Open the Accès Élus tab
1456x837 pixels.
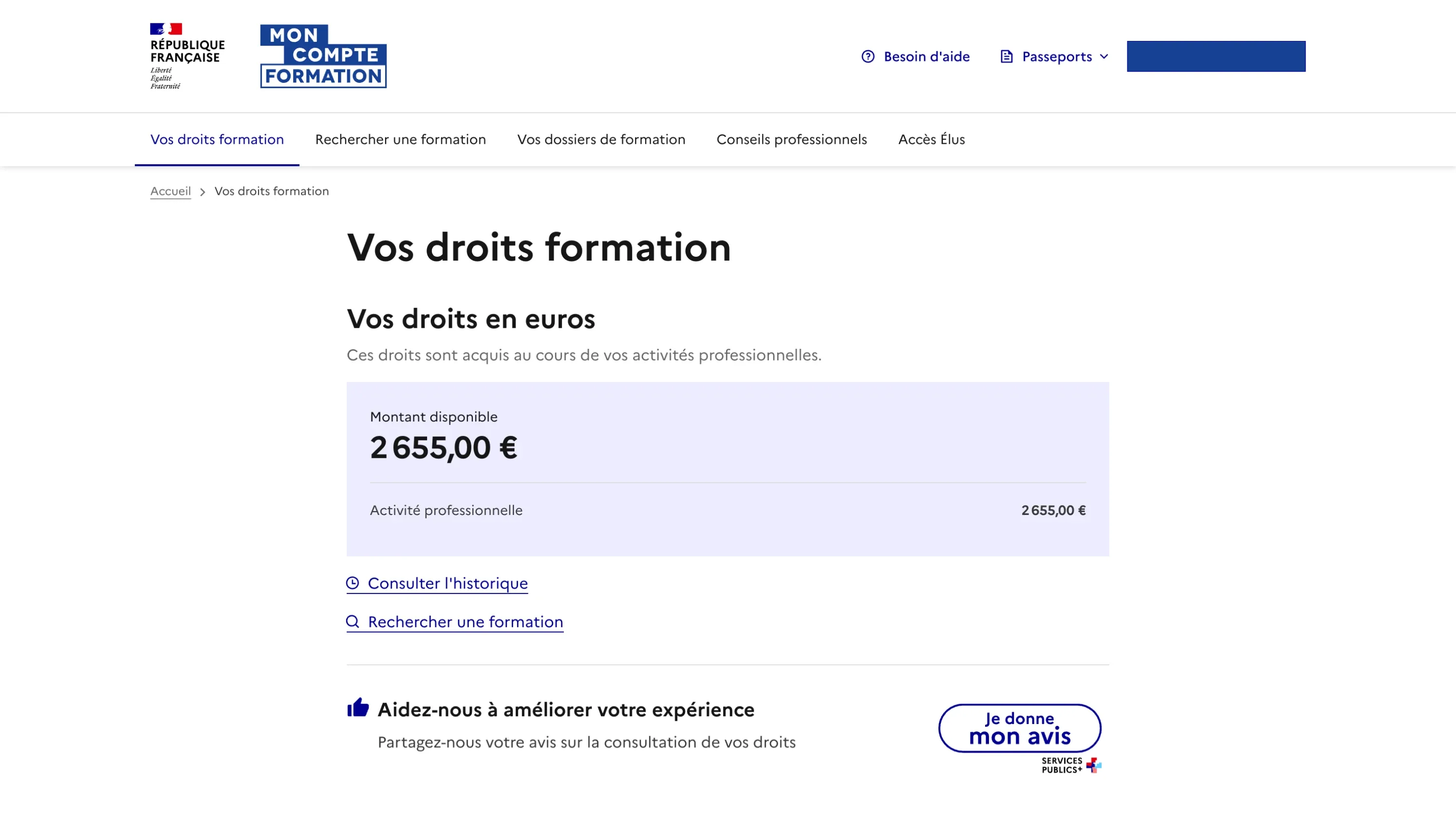932,139
